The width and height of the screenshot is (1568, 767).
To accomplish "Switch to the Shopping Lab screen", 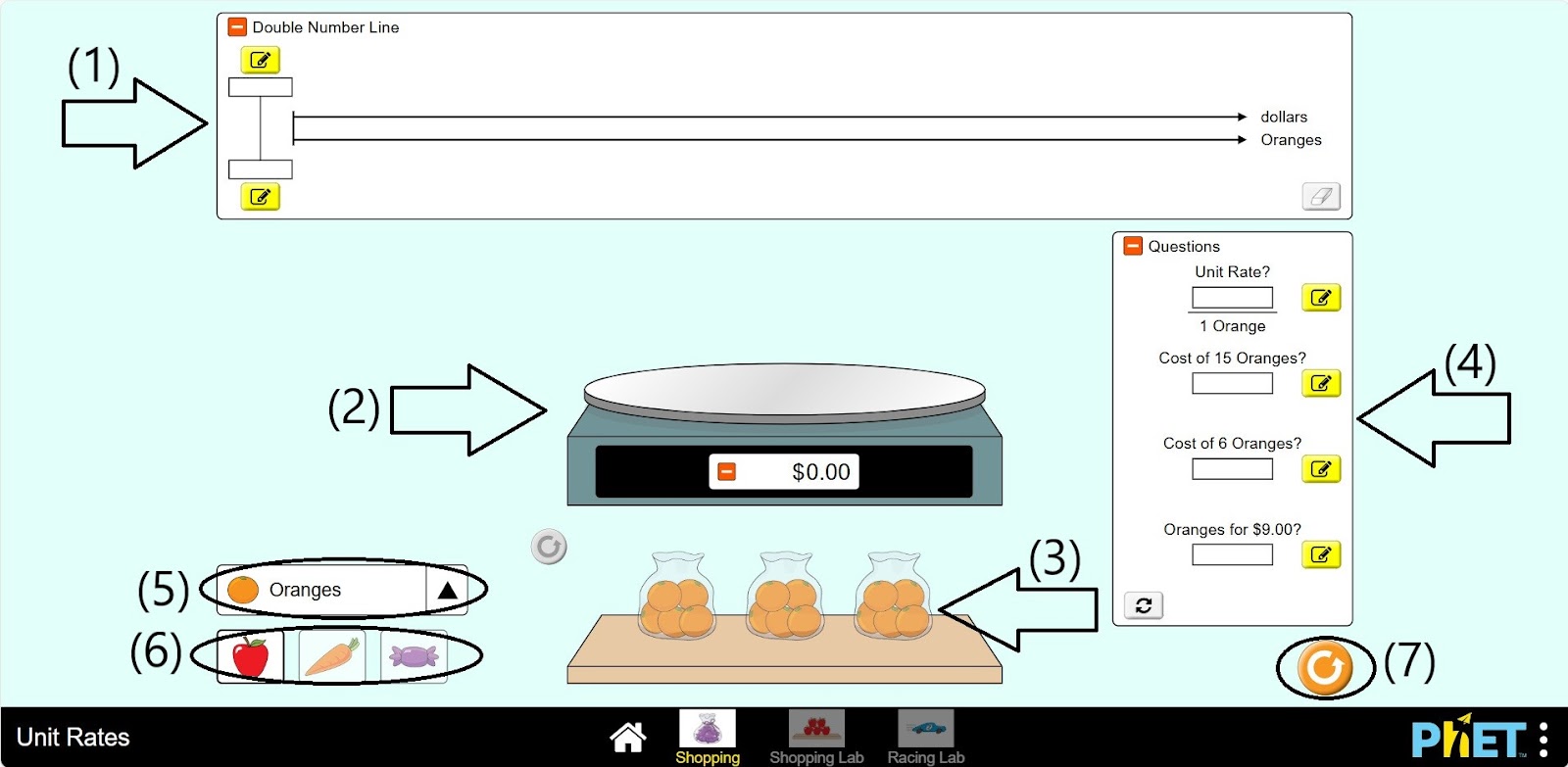I will [x=816, y=737].
